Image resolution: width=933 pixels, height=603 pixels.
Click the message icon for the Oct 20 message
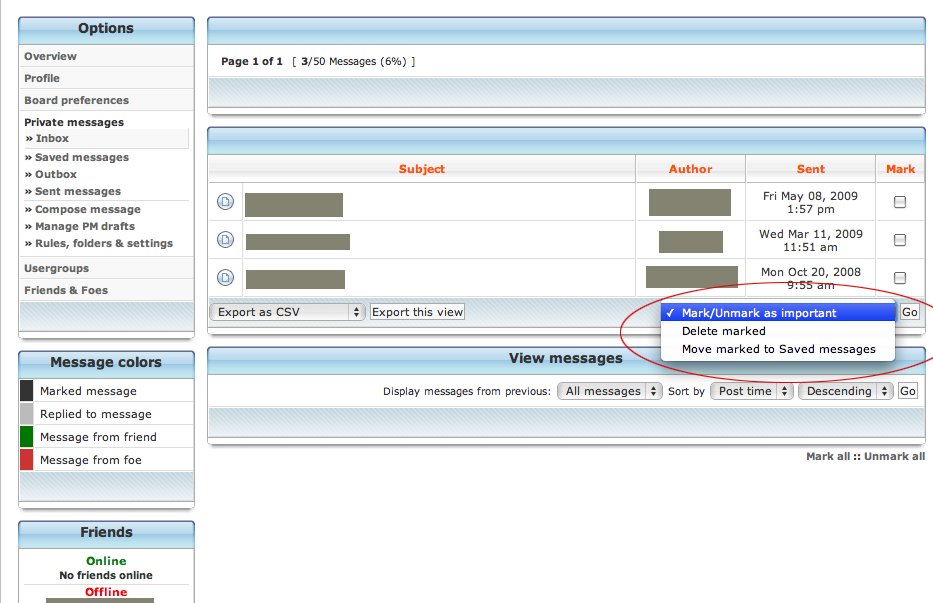point(225,277)
